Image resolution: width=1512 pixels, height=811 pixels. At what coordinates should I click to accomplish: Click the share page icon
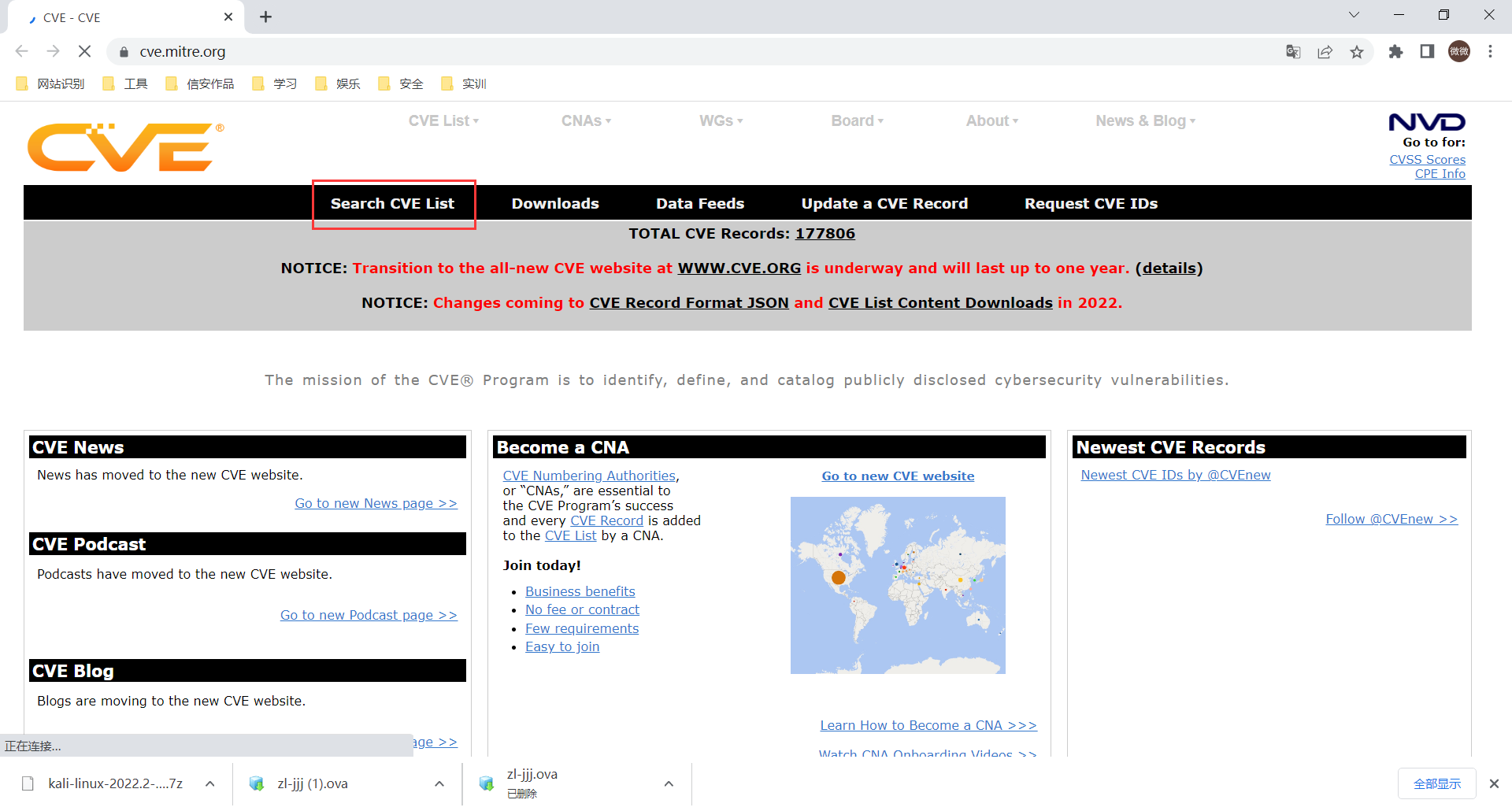1325,52
